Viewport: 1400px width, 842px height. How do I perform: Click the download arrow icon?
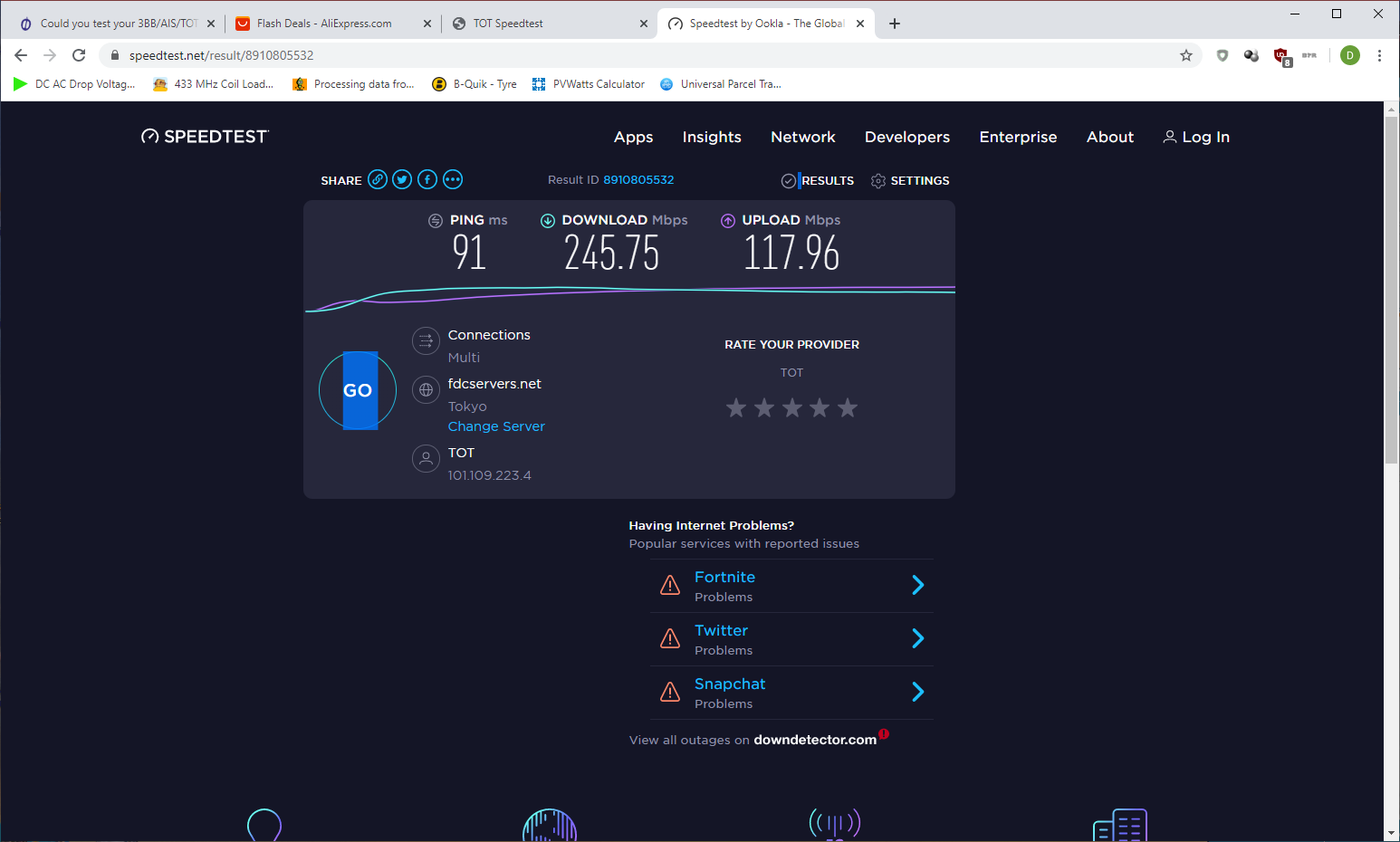pyautogui.click(x=548, y=220)
